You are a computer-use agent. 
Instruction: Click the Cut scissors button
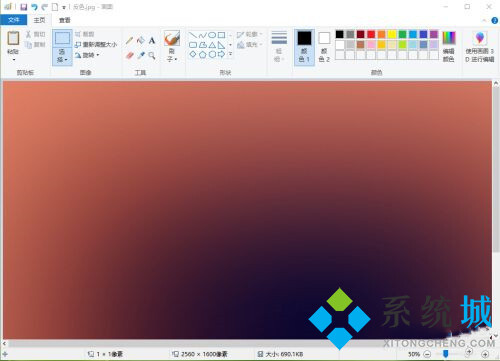tap(35, 34)
